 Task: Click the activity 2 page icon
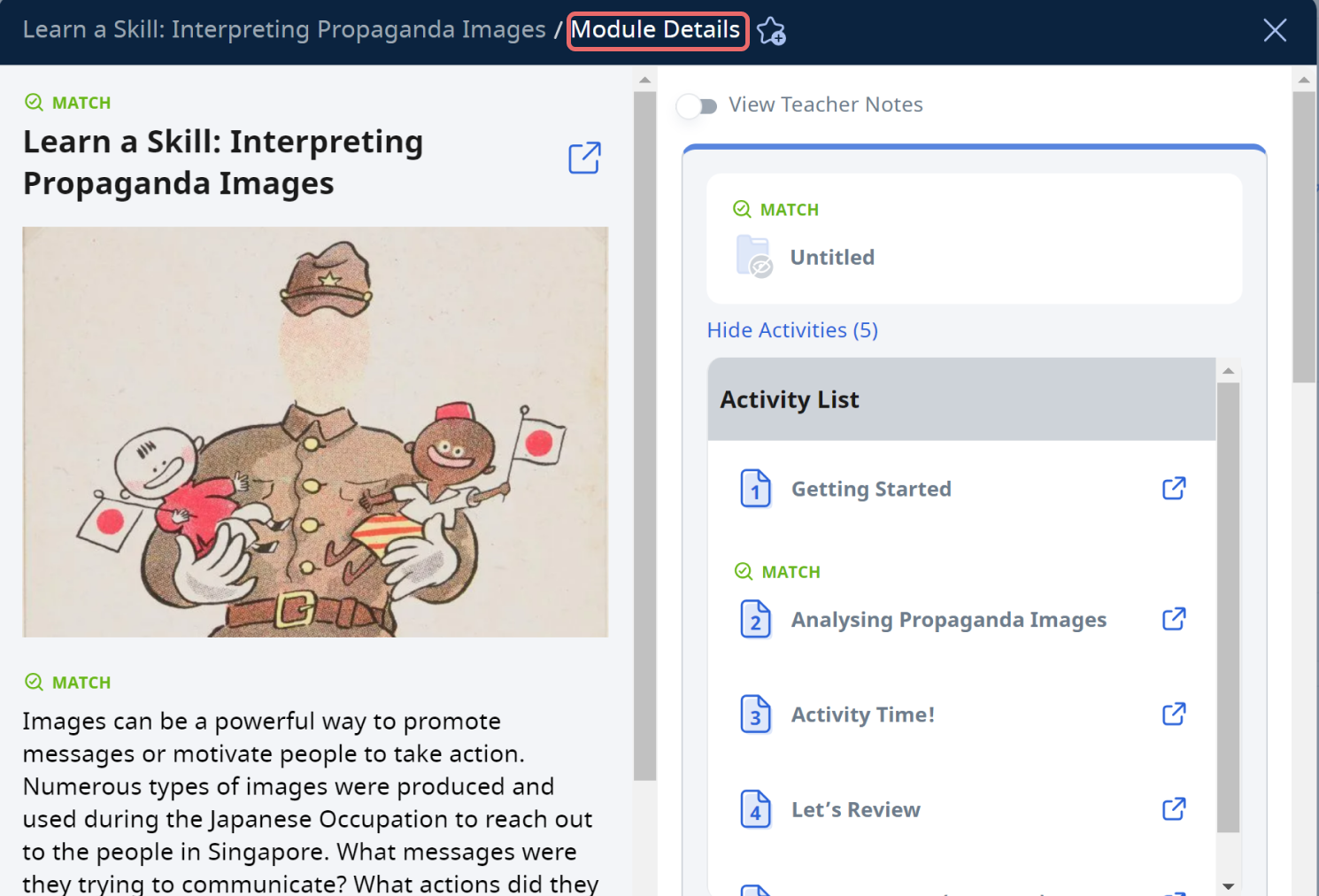tap(755, 619)
